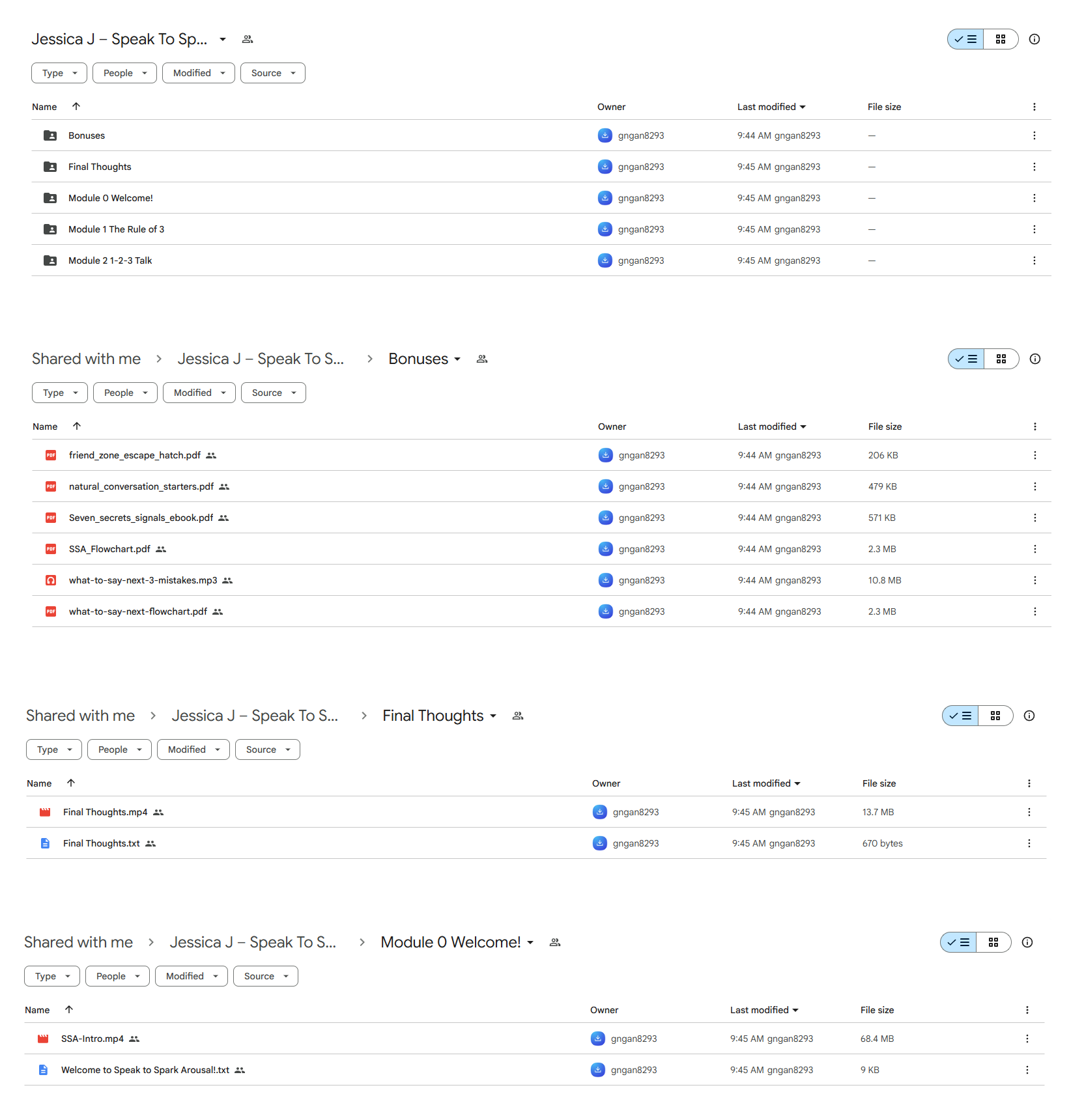Click video icon of Final Thoughts.mp4
Screen dimensions: 1084x1120
[45, 812]
